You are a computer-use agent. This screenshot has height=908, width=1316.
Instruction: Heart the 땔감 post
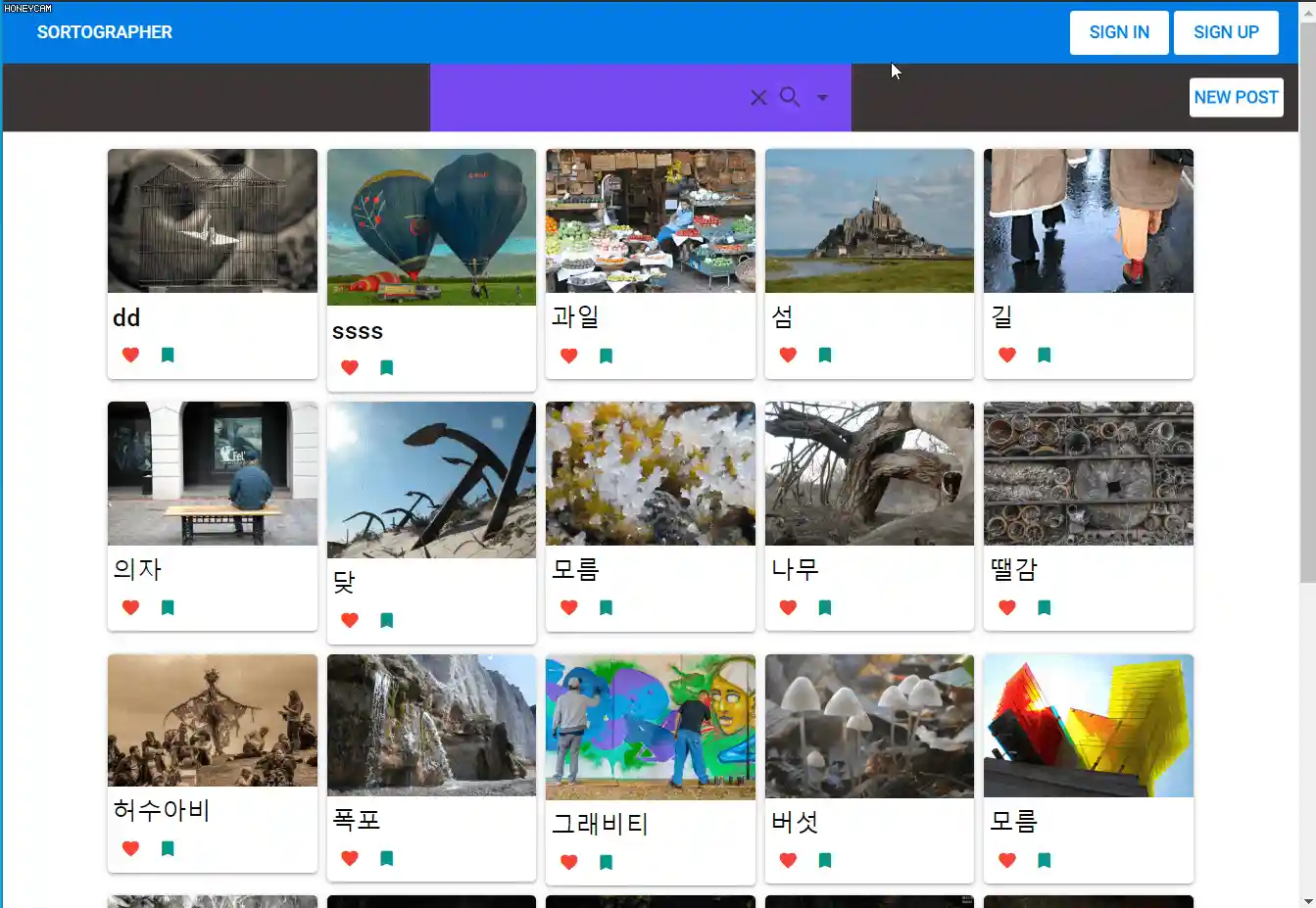coord(1007,608)
